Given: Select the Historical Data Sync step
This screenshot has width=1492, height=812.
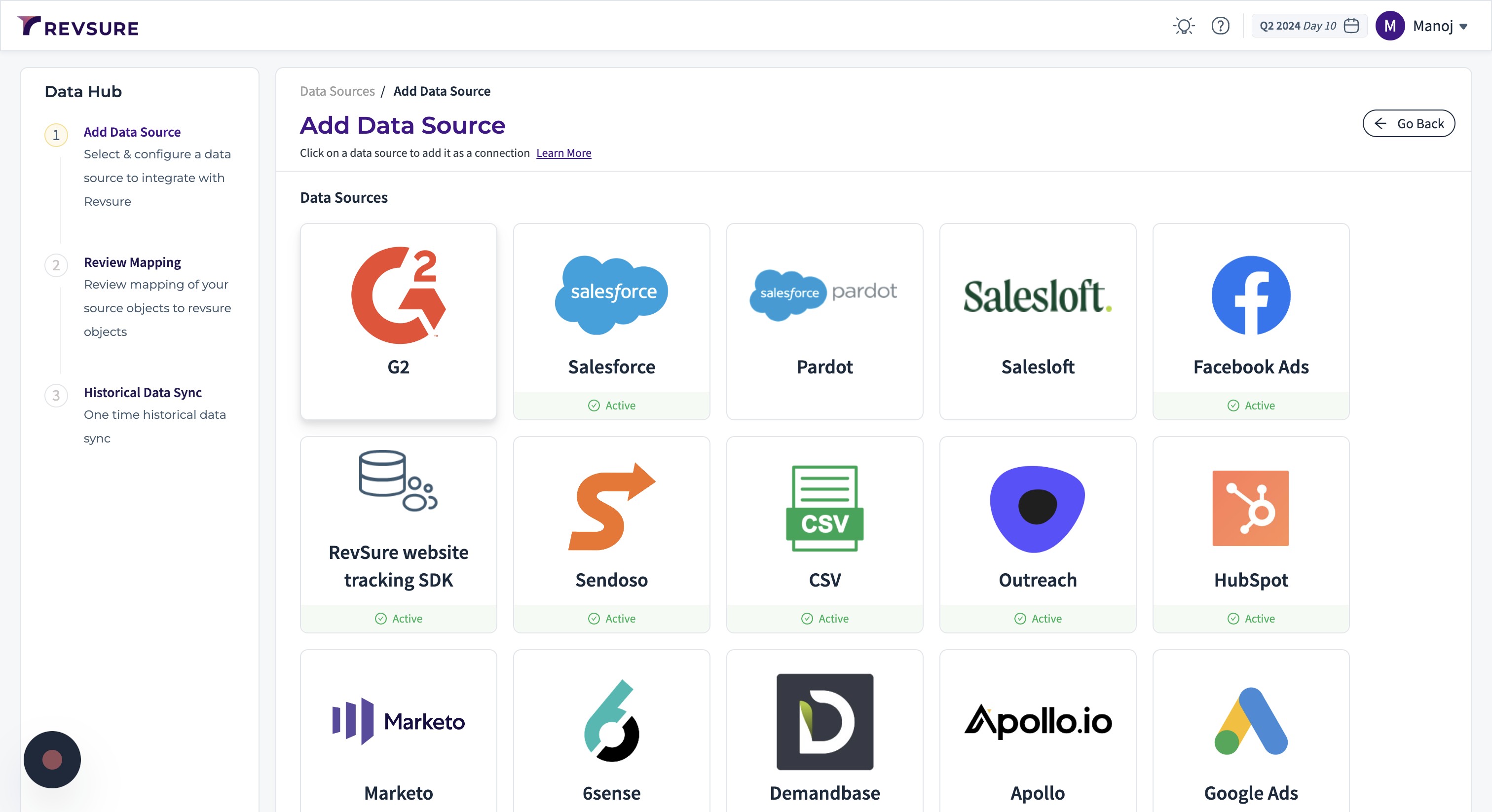Looking at the screenshot, I should (143, 393).
